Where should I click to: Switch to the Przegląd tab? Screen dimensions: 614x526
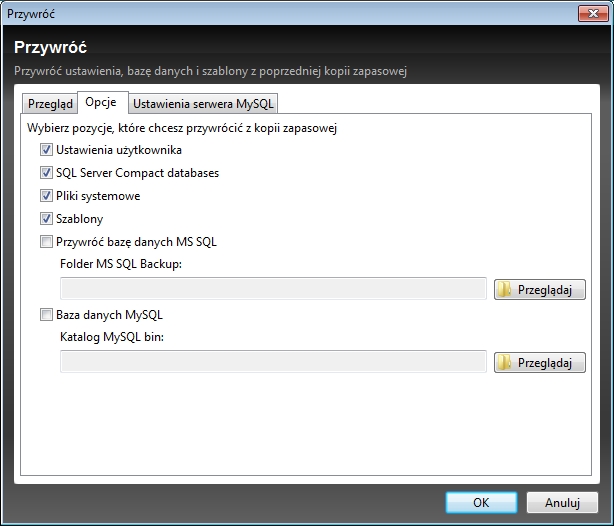point(49,103)
